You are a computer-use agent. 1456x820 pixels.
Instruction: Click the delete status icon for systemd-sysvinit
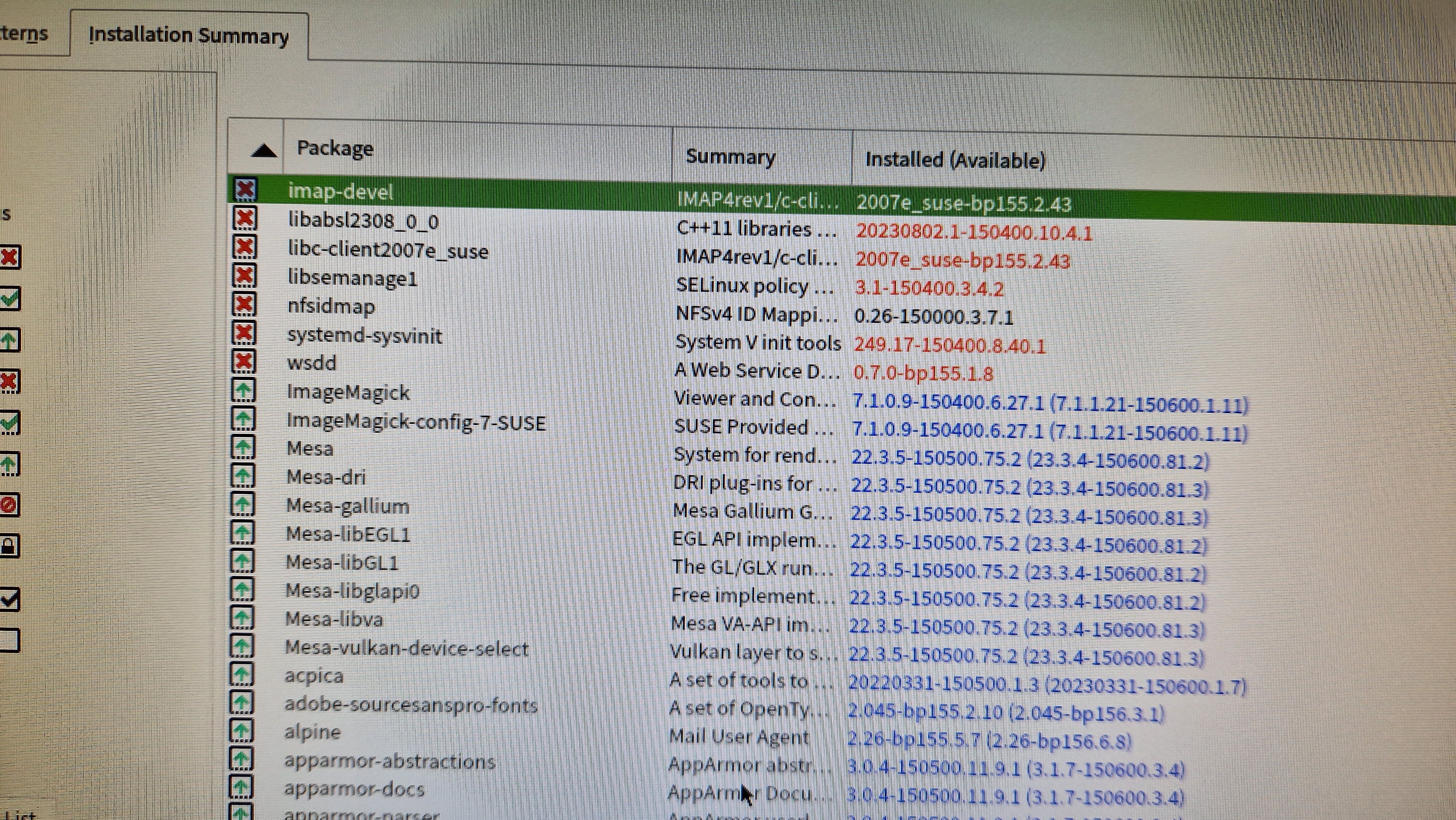[244, 333]
